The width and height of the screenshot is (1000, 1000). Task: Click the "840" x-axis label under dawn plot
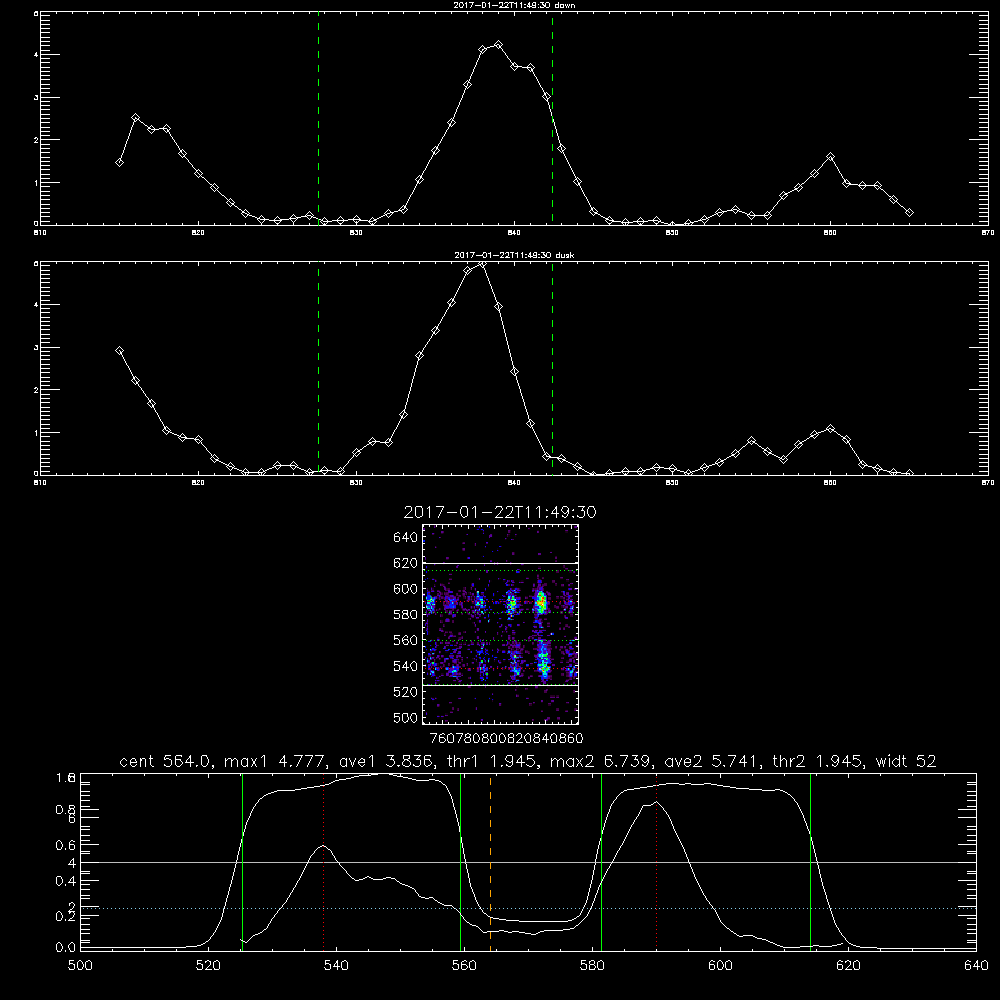(514, 233)
